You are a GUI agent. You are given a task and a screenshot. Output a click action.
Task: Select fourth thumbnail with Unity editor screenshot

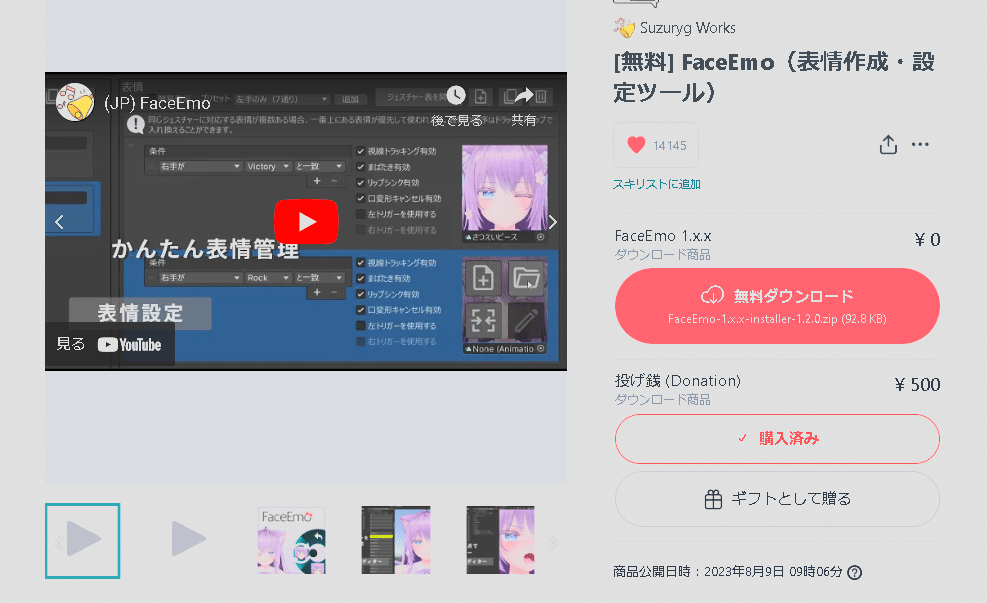(x=396, y=541)
